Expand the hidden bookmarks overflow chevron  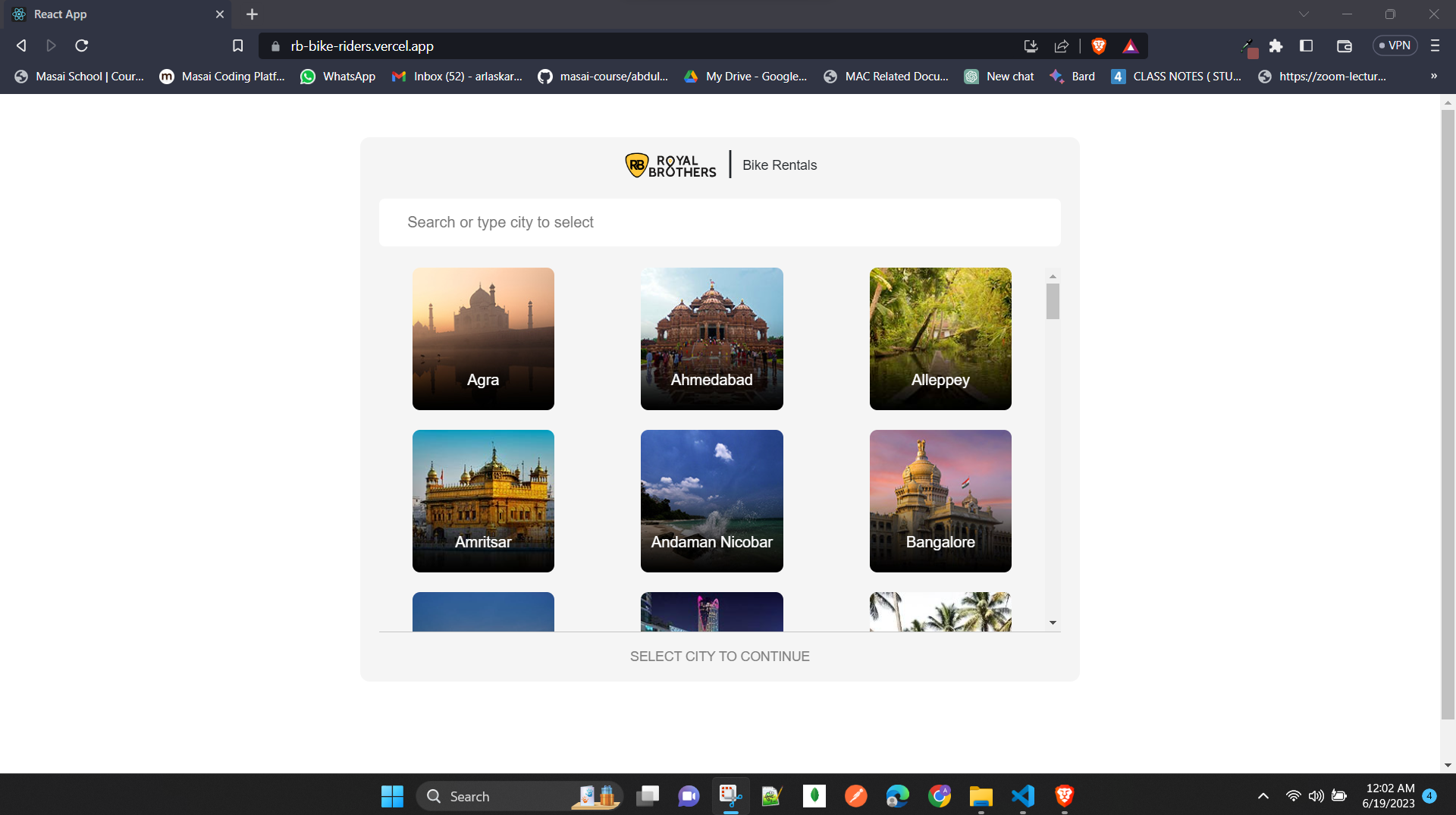(x=1433, y=77)
